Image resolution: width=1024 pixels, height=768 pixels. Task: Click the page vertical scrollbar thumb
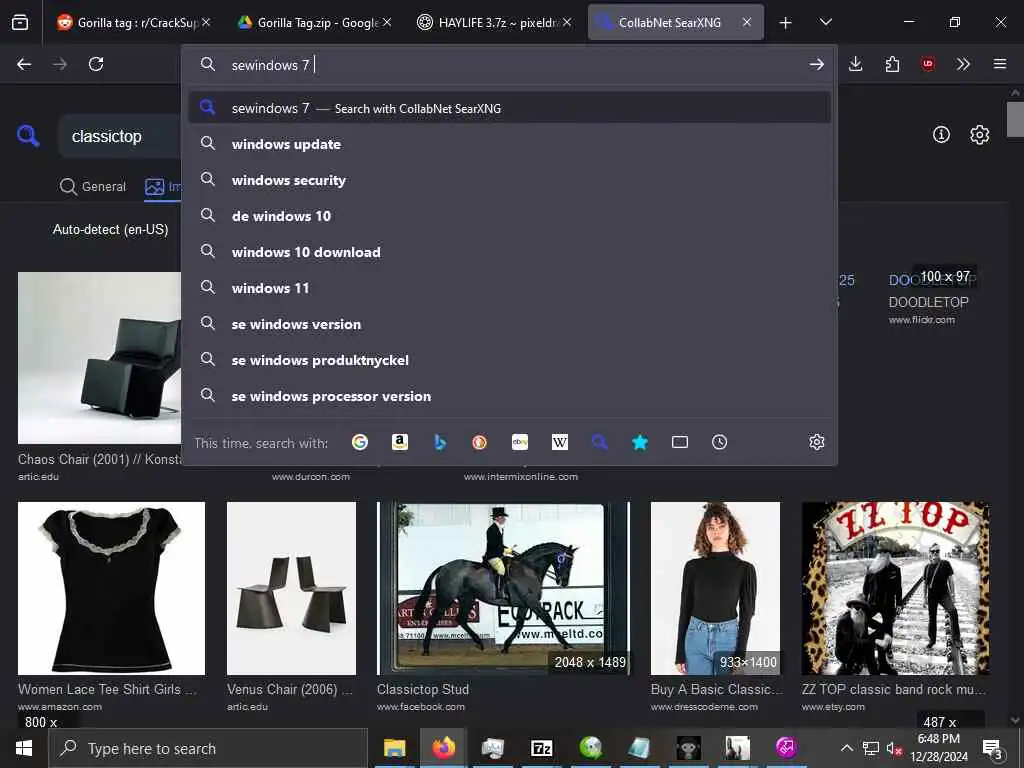tap(1015, 120)
